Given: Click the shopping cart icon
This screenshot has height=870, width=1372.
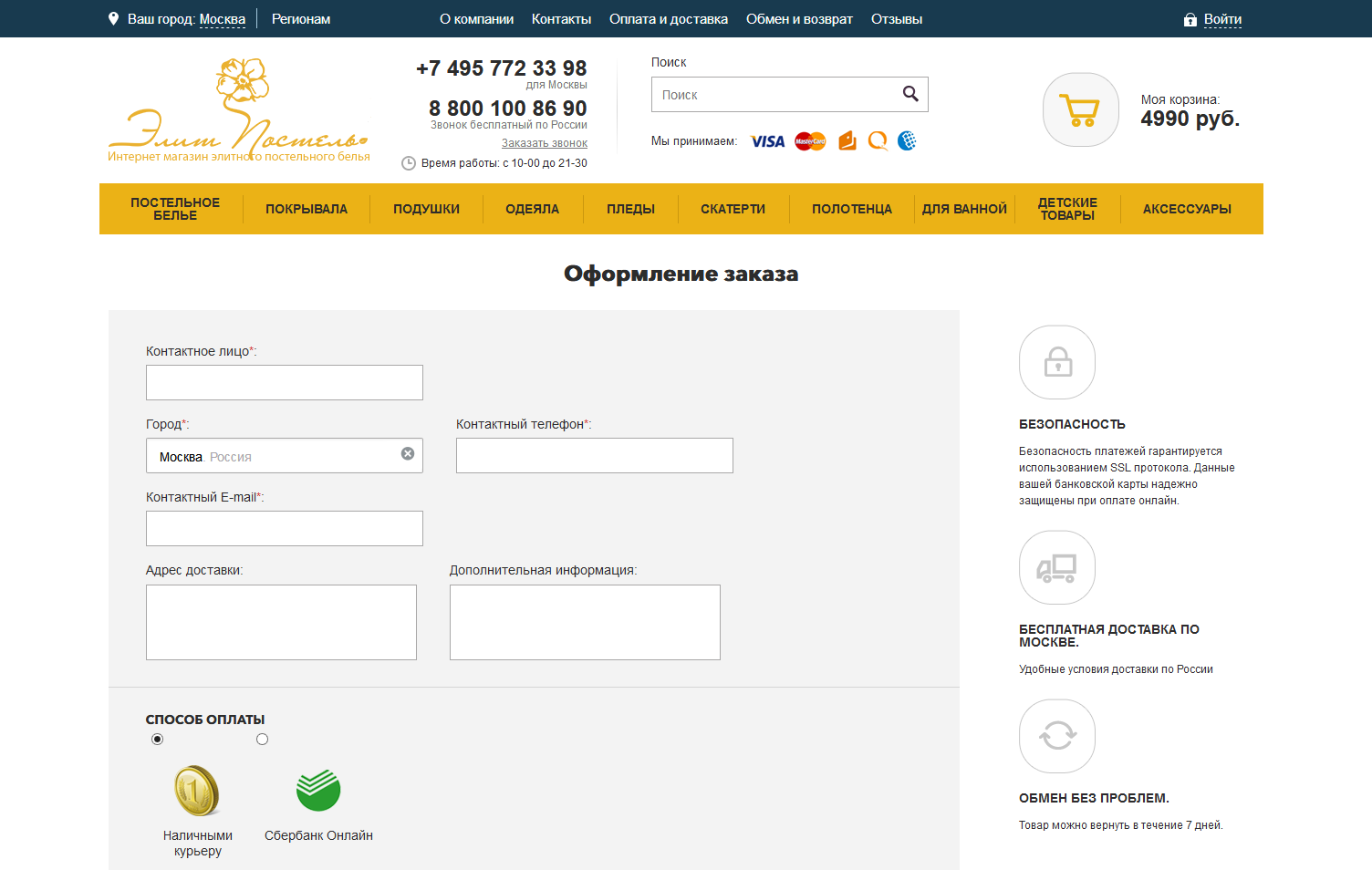Looking at the screenshot, I should tap(1080, 109).
